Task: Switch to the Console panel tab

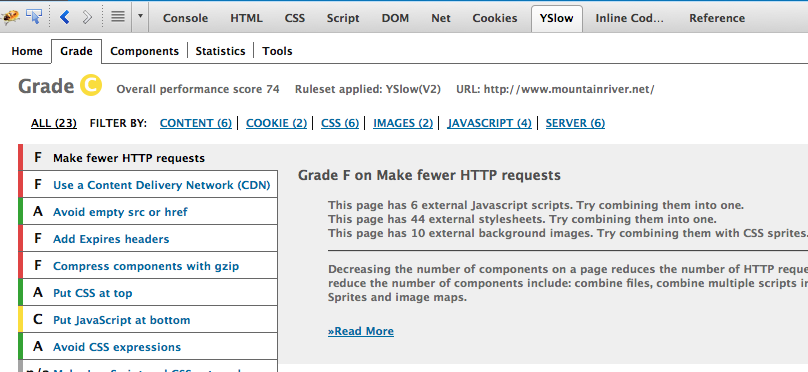Action: pos(186,18)
